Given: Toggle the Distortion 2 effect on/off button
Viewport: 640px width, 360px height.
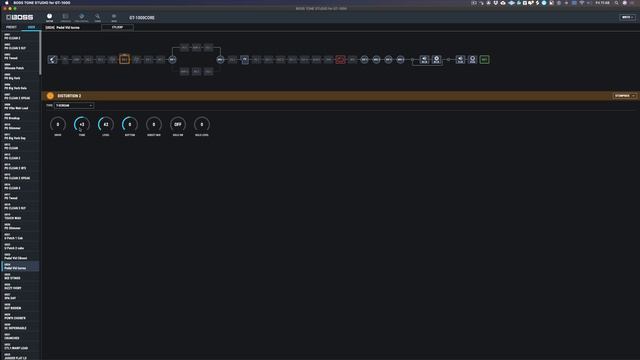Looking at the screenshot, I should (x=50, y=96).
